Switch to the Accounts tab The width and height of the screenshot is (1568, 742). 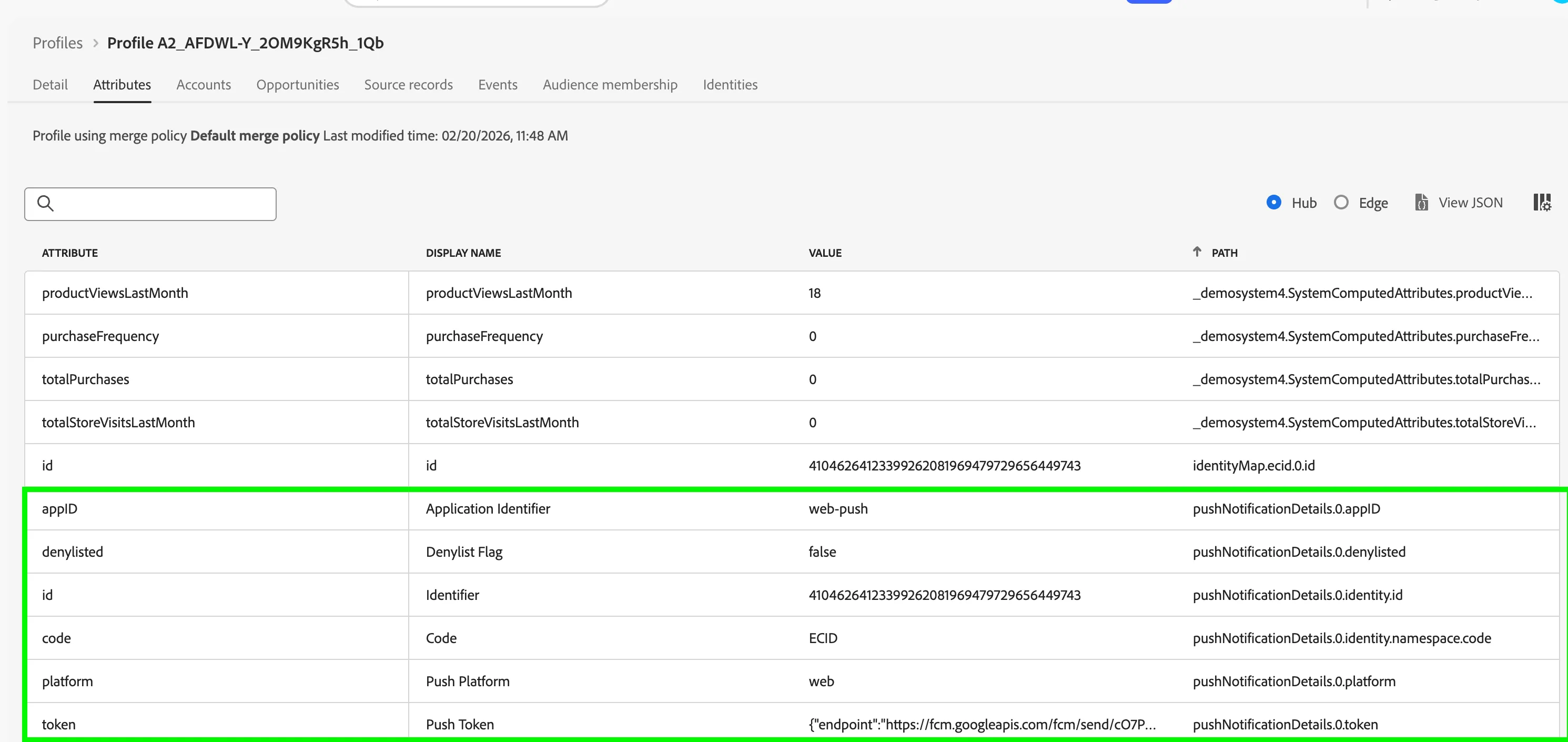click(x=204, y=85)
